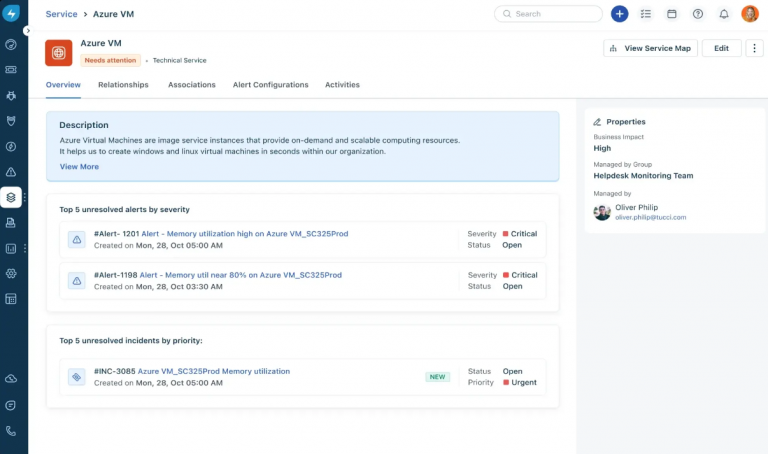The image size is (768, 454).
Task: Open the help question mark icon
Action: pos(697,14)
